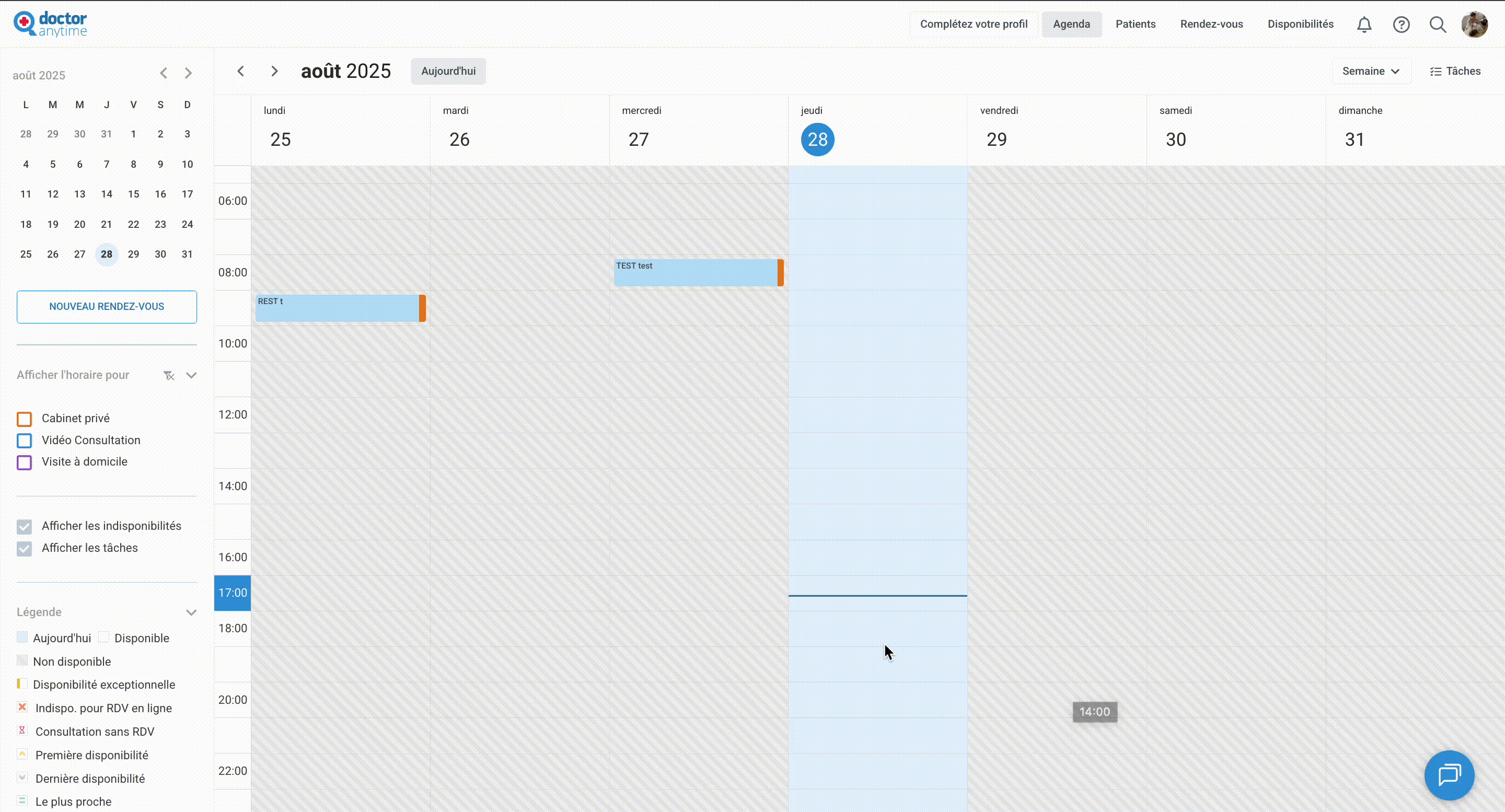Open the TEST test appointment
Screen dimensions: 1505x812
[695, 273]
